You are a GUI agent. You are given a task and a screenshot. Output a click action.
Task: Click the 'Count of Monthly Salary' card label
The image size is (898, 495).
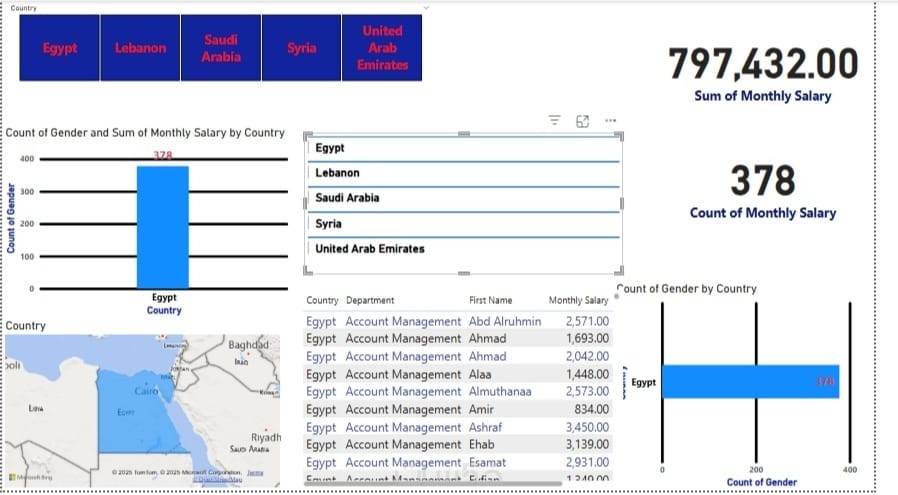(763, 213)
